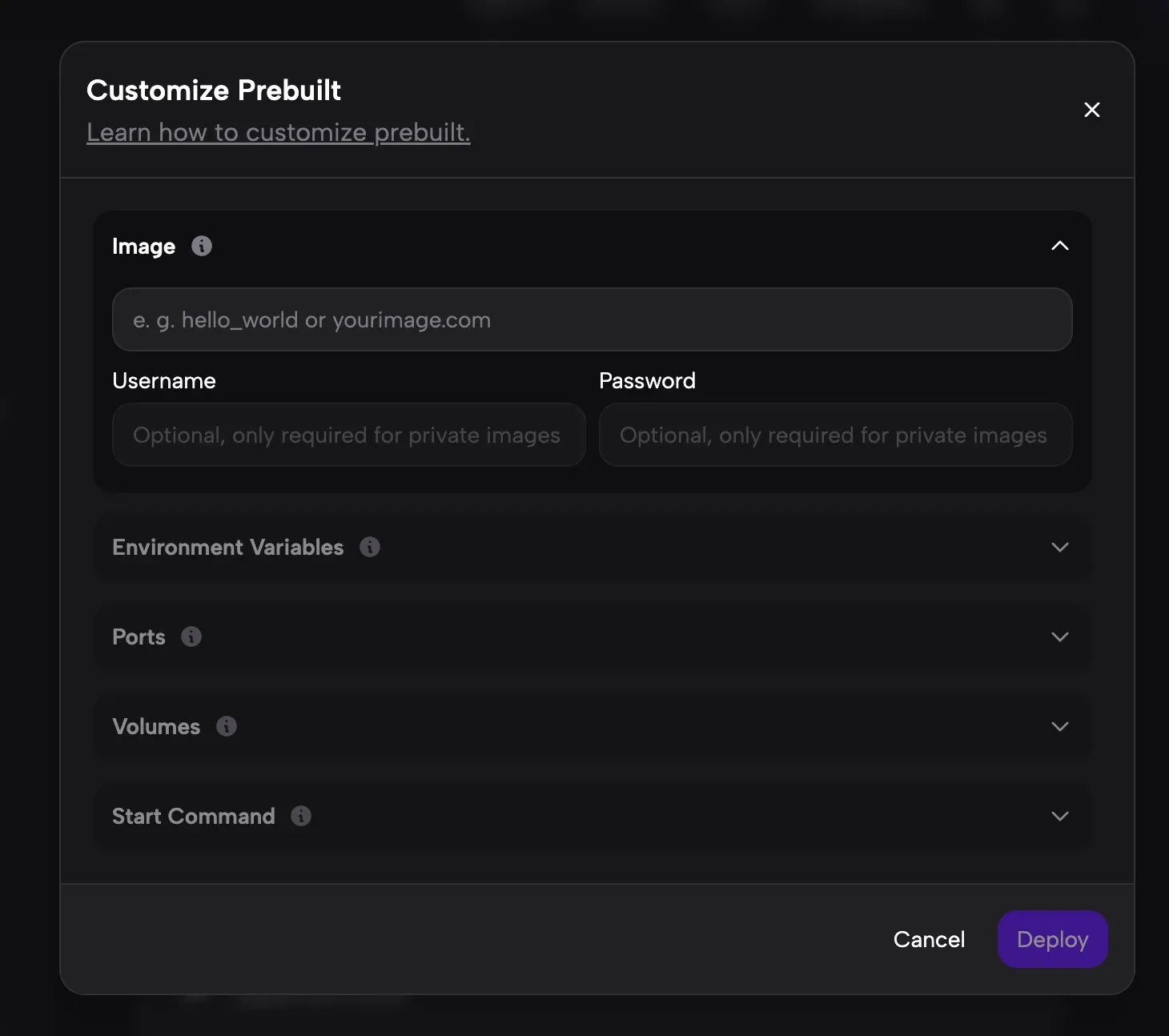Viewport: 1169px width, 1036px height.
Task: Focus the Username input field
Action: (x=349, y=435)
